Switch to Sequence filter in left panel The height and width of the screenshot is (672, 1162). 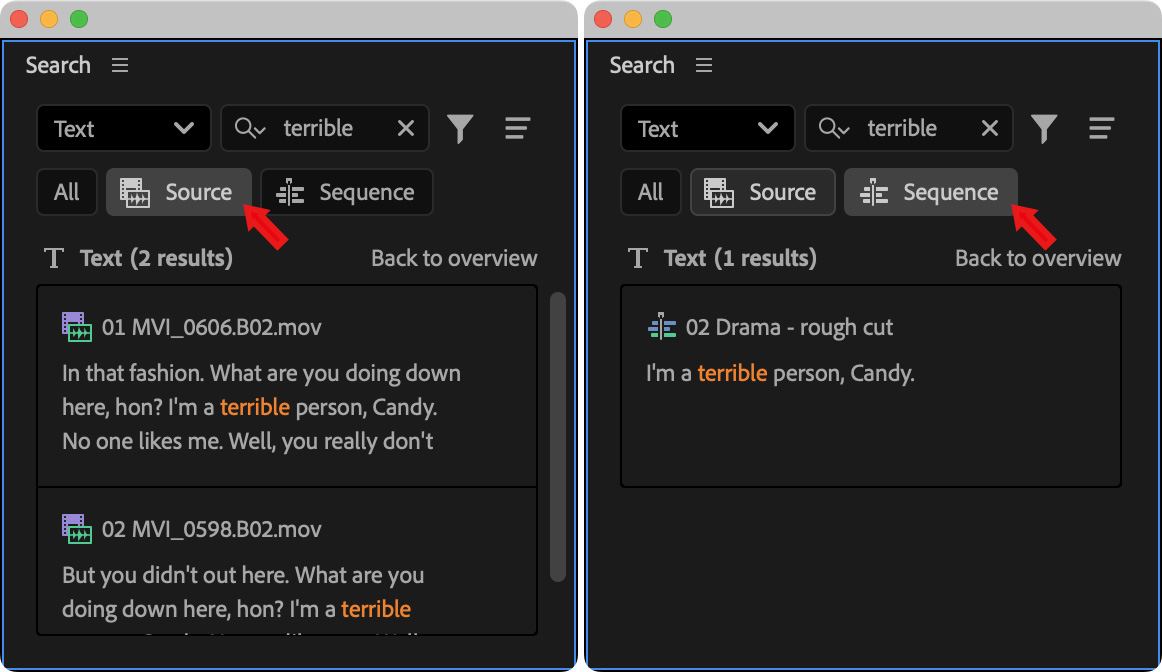click(x=347, y=192)
